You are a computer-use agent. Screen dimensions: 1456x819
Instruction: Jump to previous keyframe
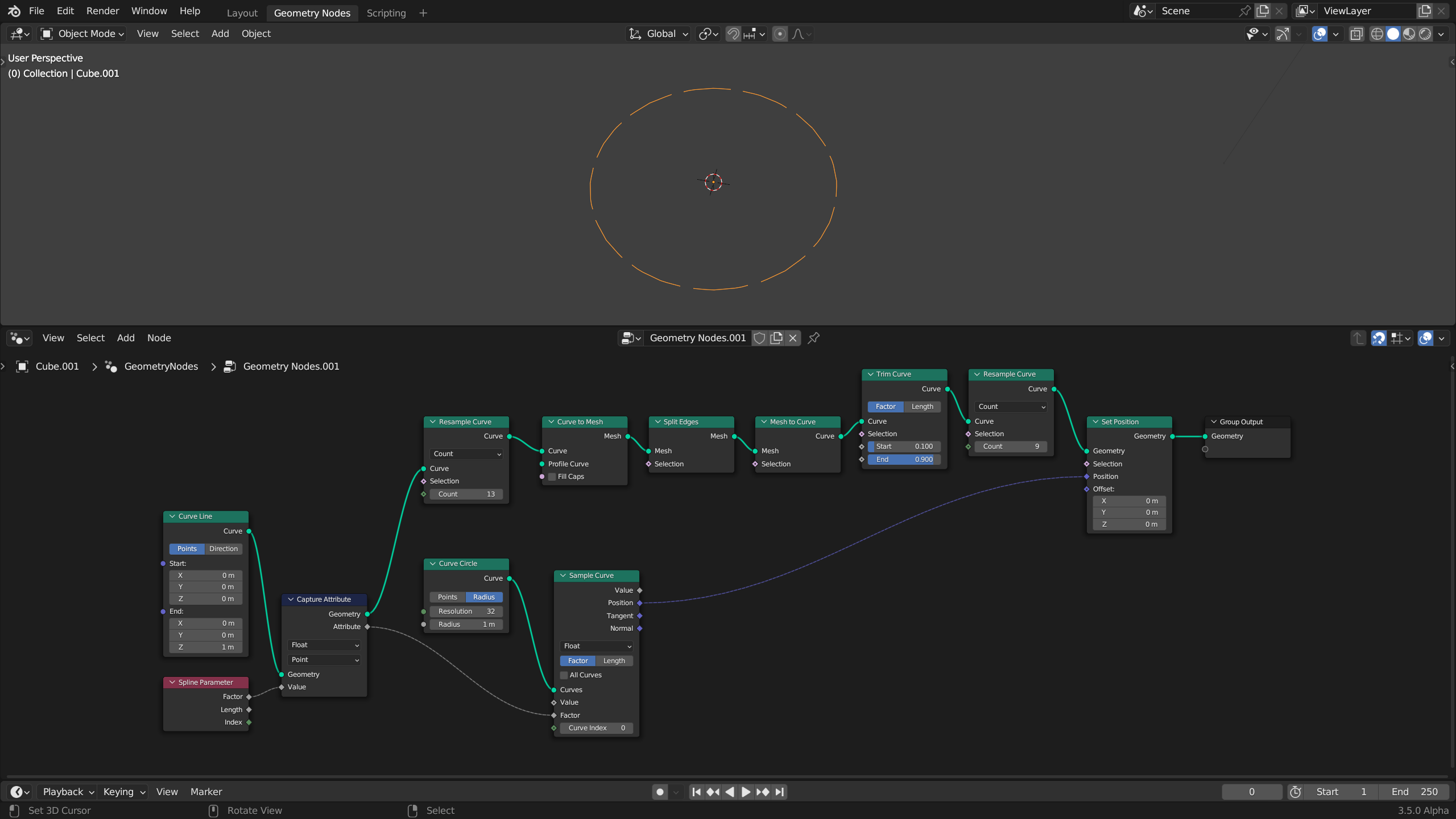[x=713, y=792]
